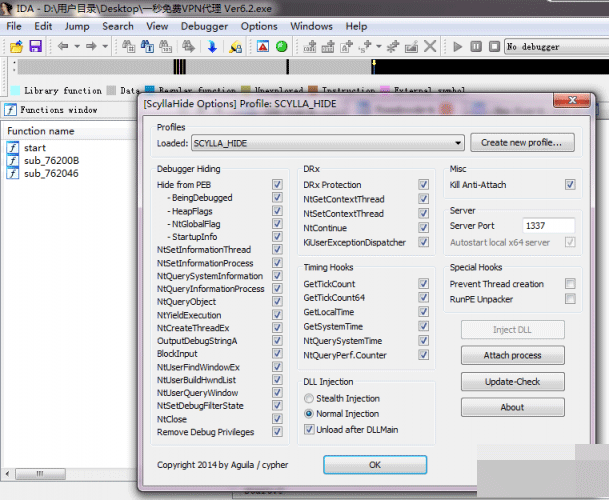Image resolution: width=609 pixels, height=500 pixels.
Task: Toggle Hide from PEB checkbox
Action: coord(277,185)
